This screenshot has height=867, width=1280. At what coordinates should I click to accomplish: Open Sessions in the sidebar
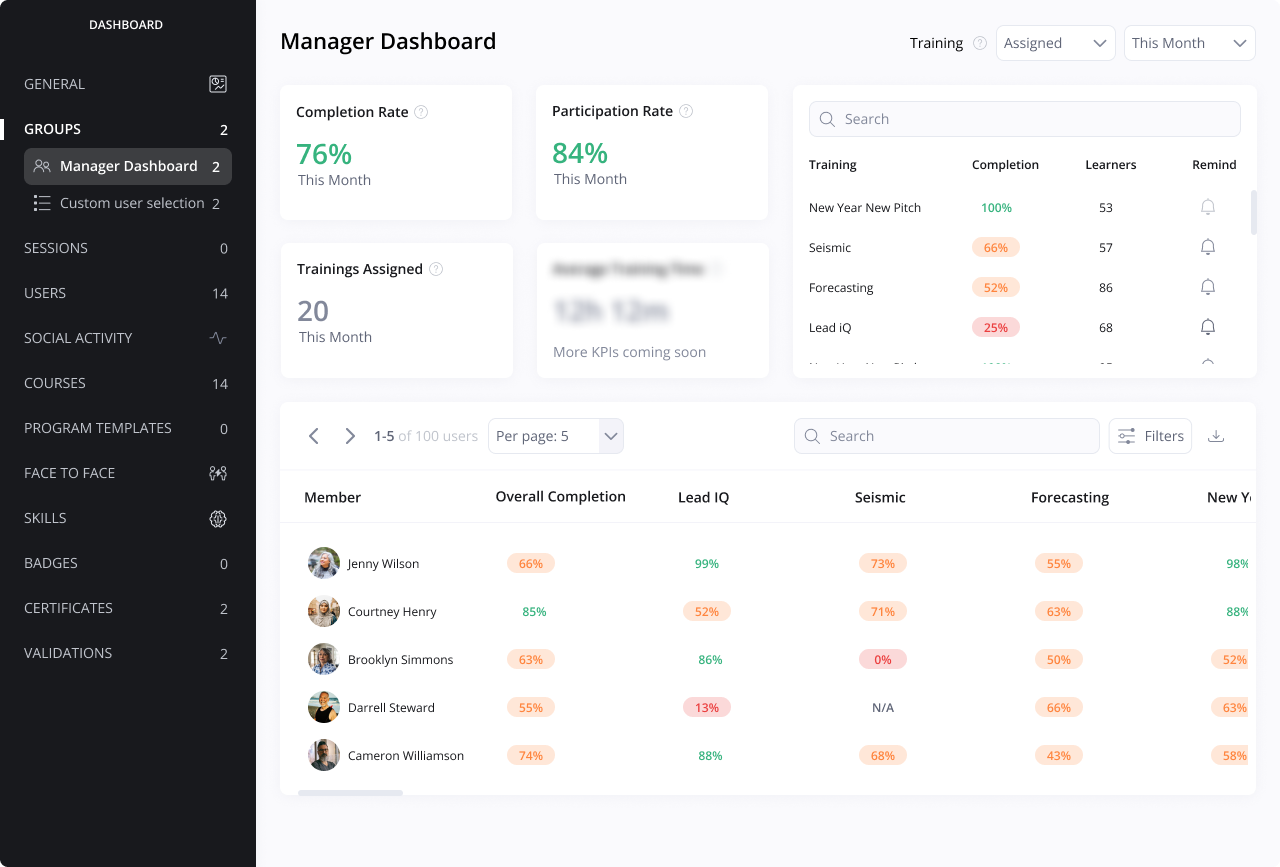click(x=128, y=248)
